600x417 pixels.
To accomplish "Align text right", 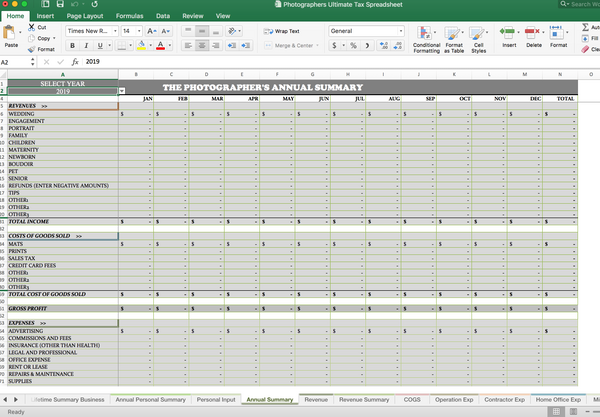I will tap(216, 46).
